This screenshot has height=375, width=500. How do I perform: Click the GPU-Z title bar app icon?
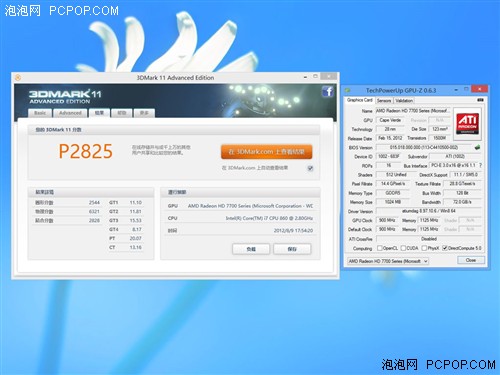(348, 90)
